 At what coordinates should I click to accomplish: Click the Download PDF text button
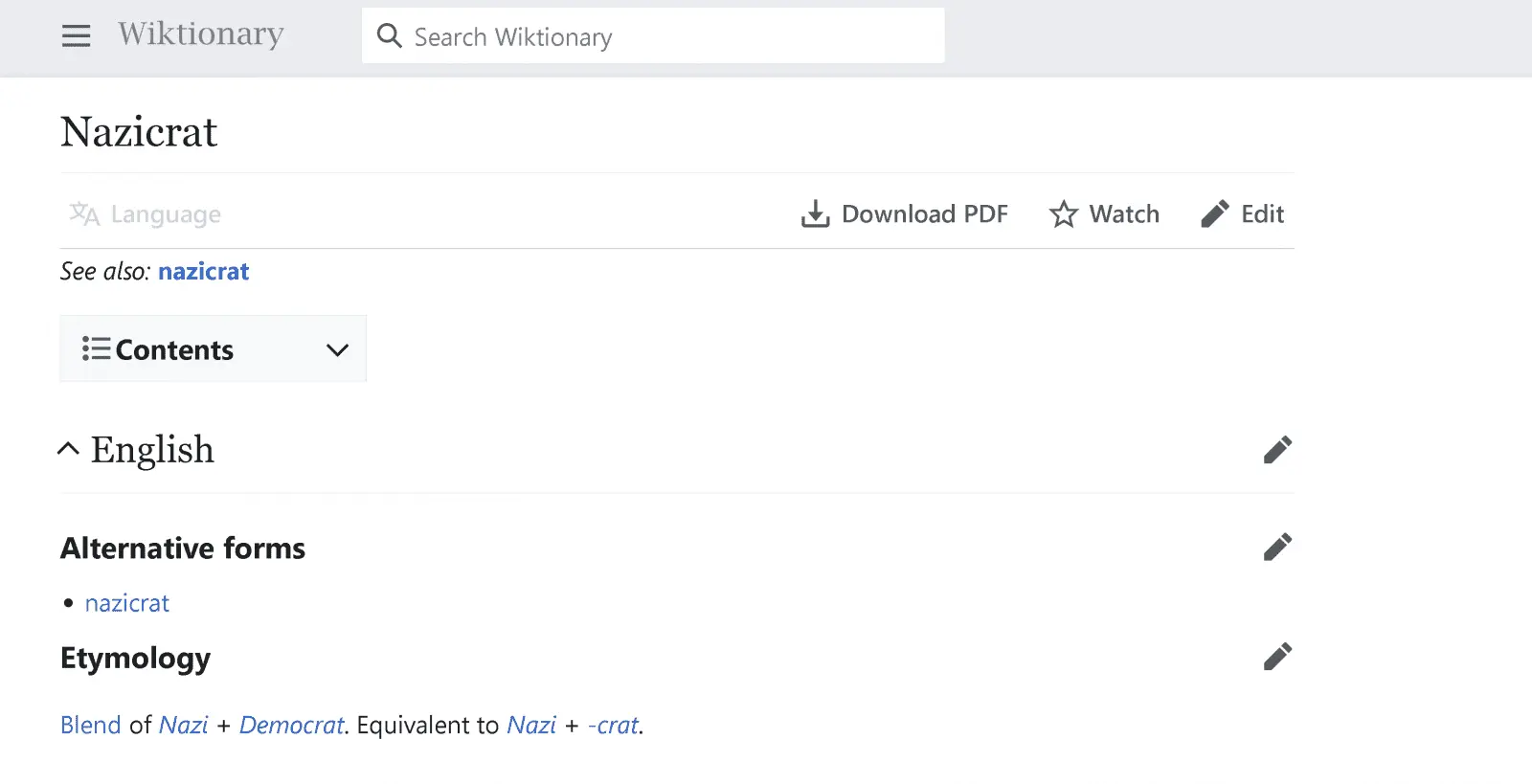tap(924, 213)
